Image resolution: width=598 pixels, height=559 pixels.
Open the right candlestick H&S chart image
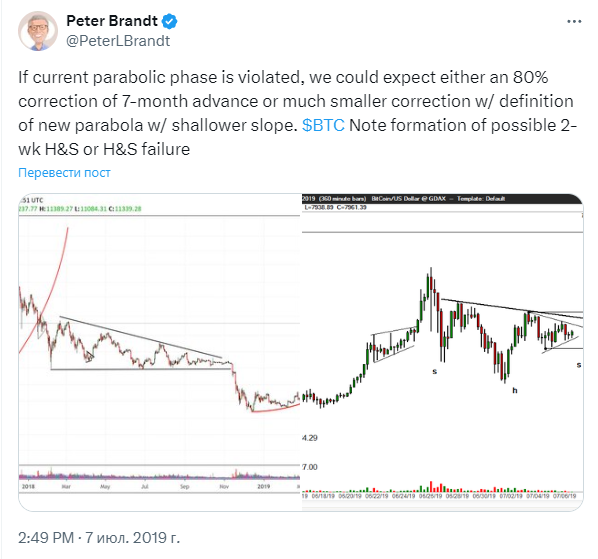pyautogui.click(x=442, y=352)
